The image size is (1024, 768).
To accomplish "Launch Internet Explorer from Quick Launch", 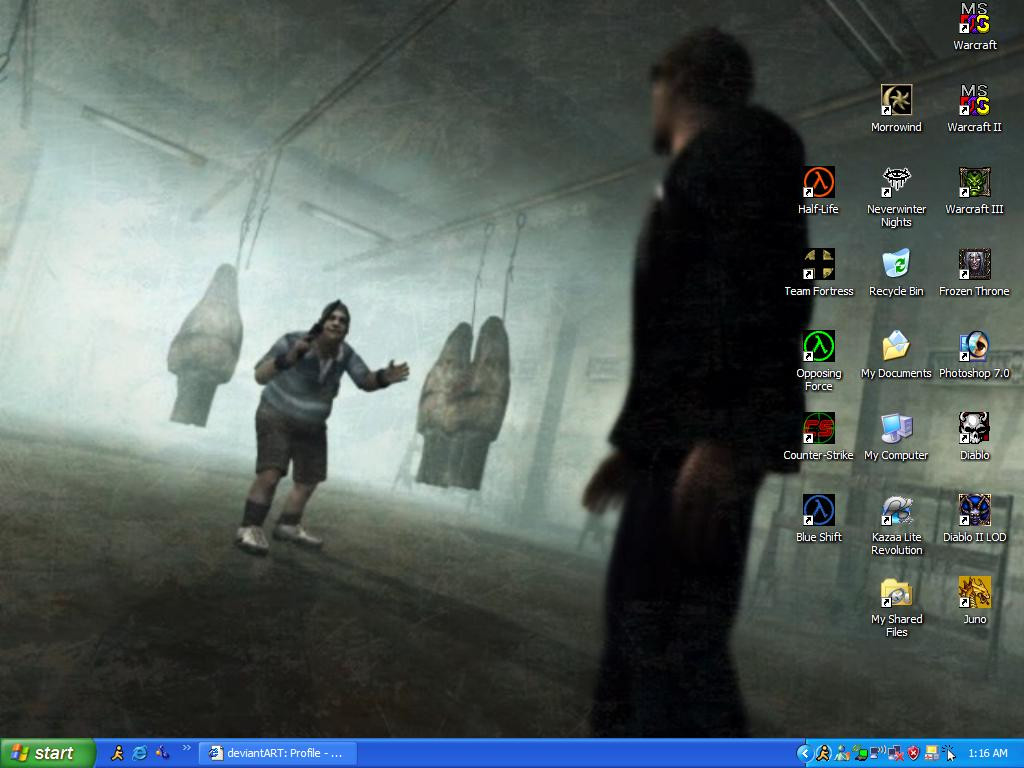I will (140, 753).
